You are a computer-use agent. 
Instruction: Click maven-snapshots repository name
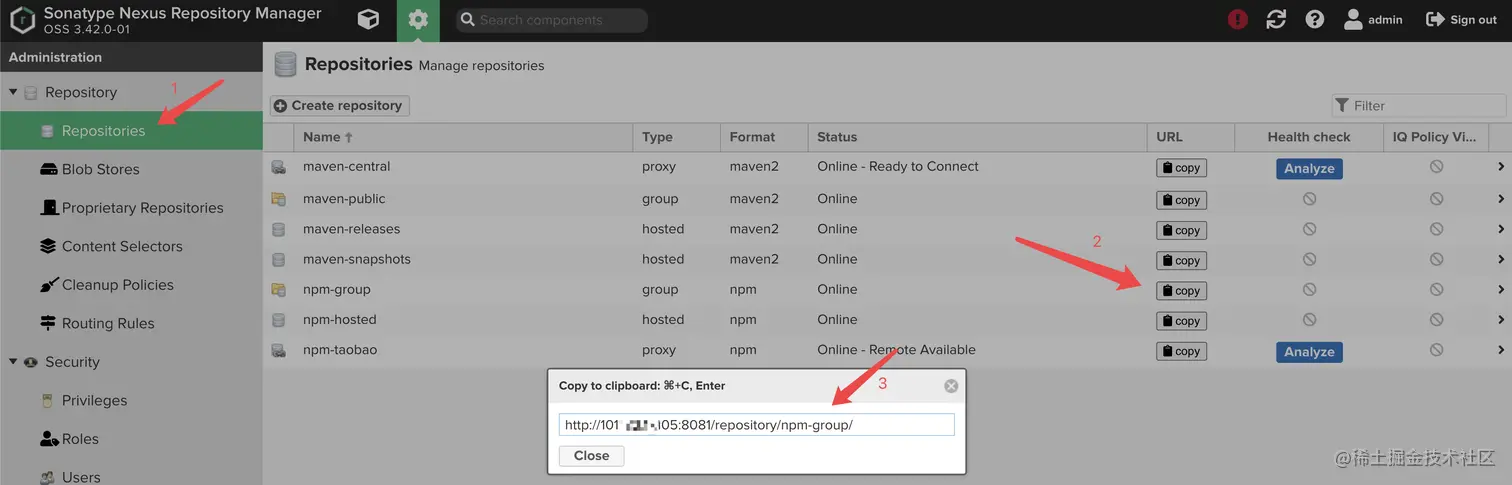357,259
